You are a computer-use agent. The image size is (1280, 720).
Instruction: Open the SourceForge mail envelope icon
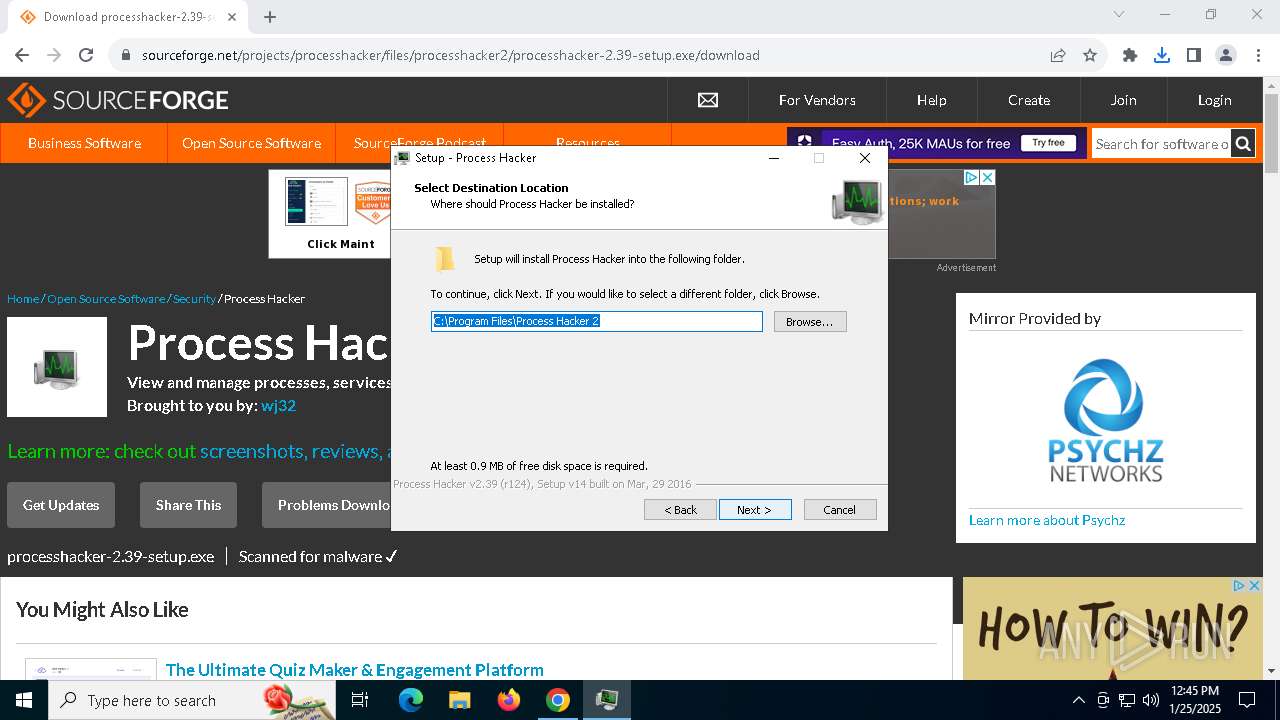click(708, 100)
